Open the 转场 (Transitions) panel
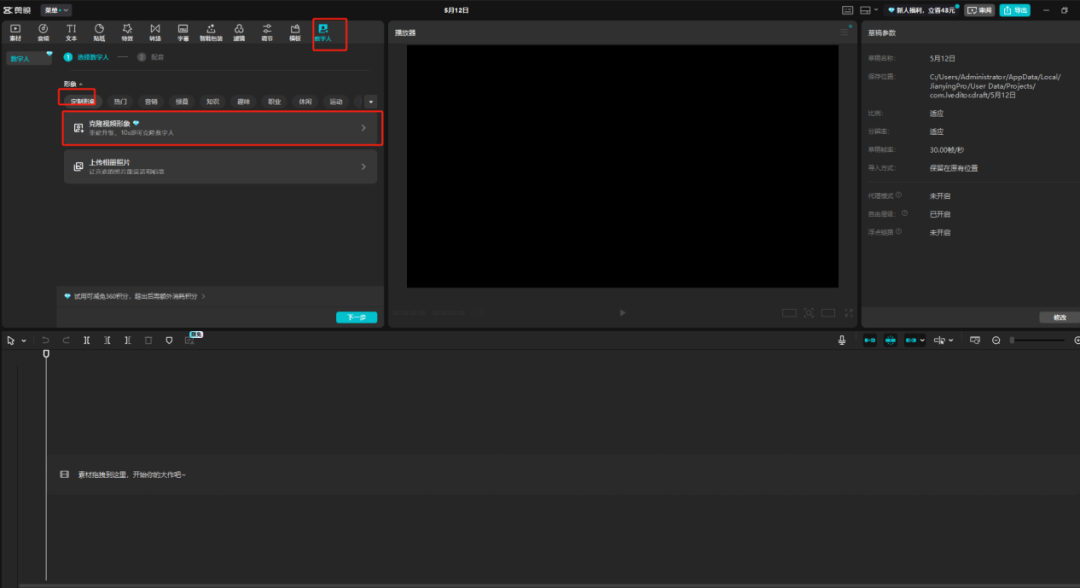 pyautogui.click(x=155, y=32)
